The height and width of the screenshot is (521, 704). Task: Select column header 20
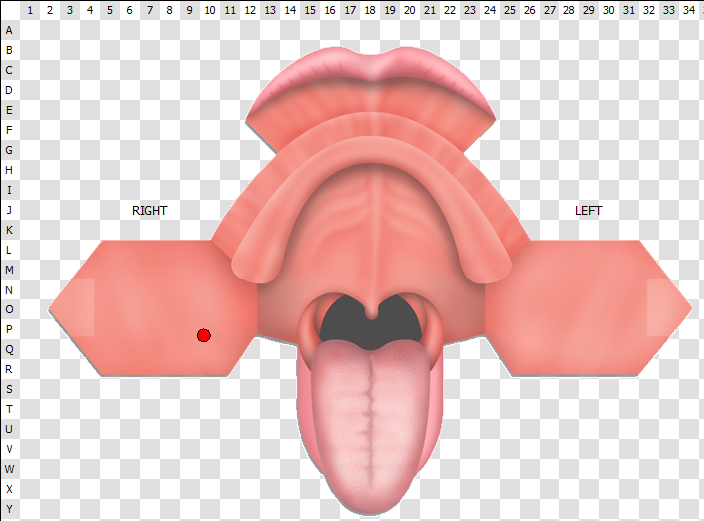point(409,10)
